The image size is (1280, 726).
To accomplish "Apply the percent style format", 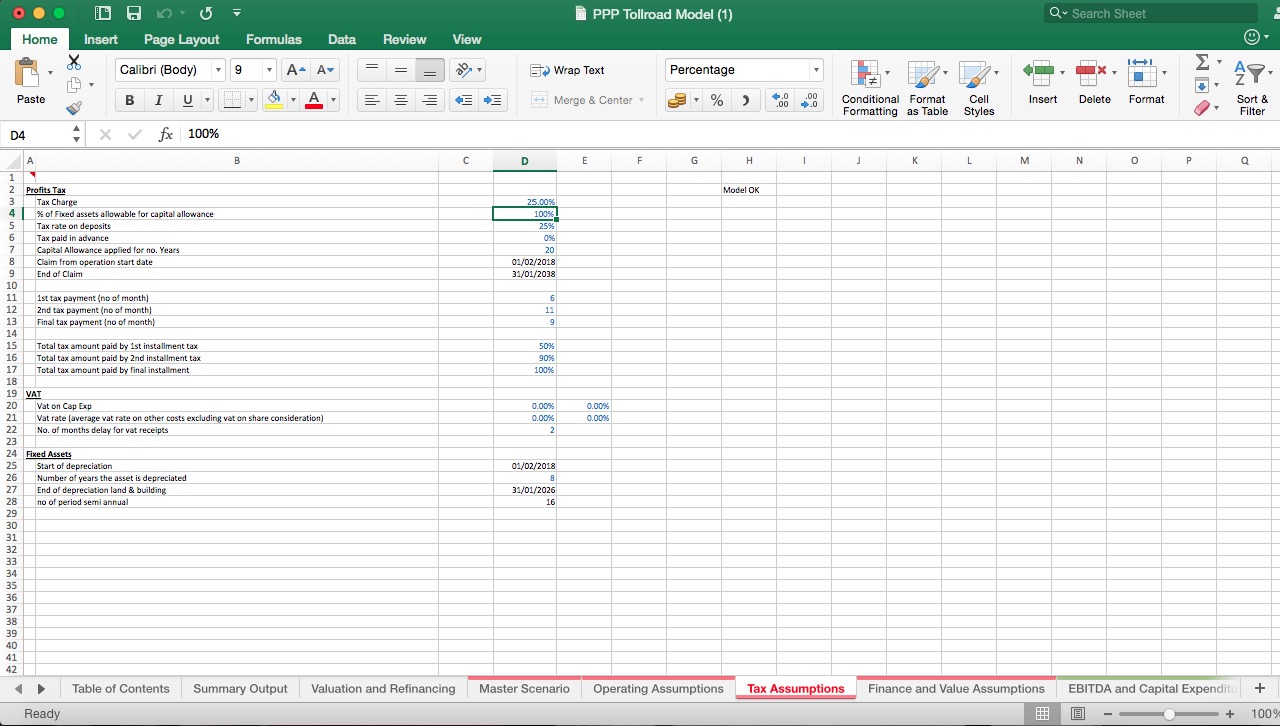I will pyautogui.click(x=717, y=100).
